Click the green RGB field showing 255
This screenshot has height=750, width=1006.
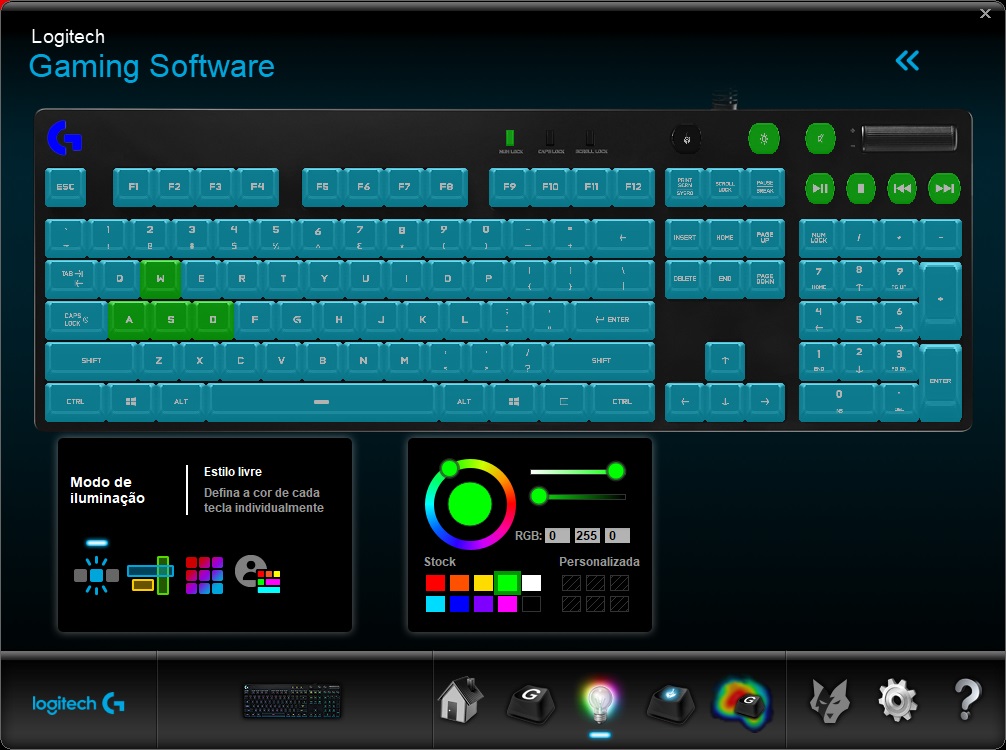point(586,535)
